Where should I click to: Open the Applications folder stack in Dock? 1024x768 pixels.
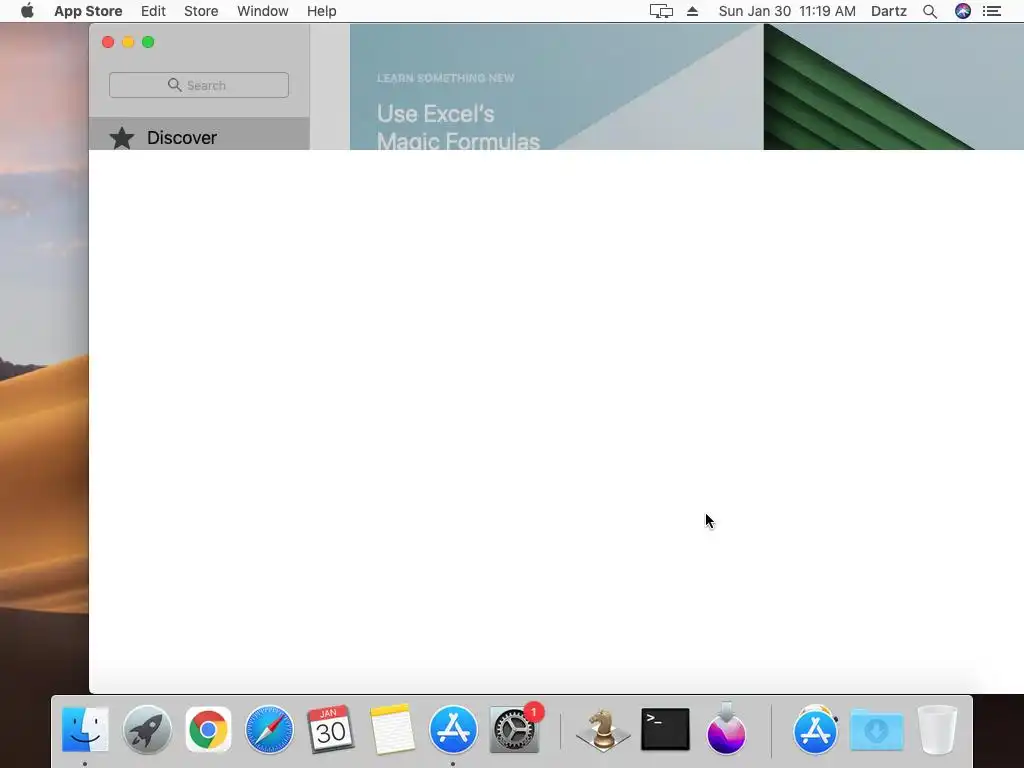click(815, 729)
